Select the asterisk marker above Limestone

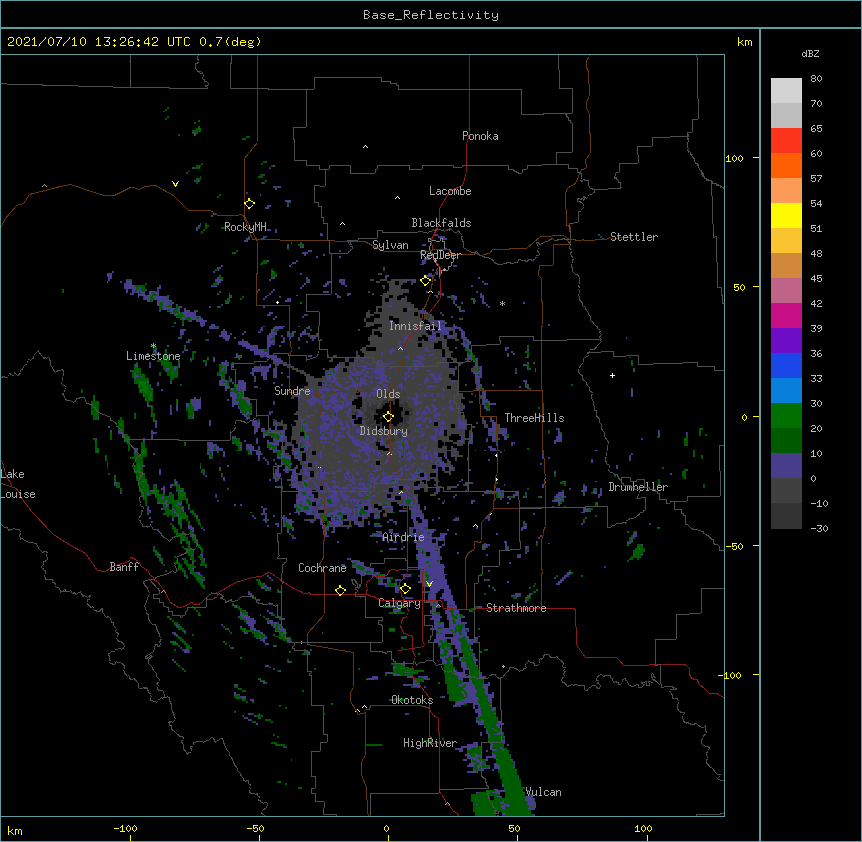[x=154, y=346]
